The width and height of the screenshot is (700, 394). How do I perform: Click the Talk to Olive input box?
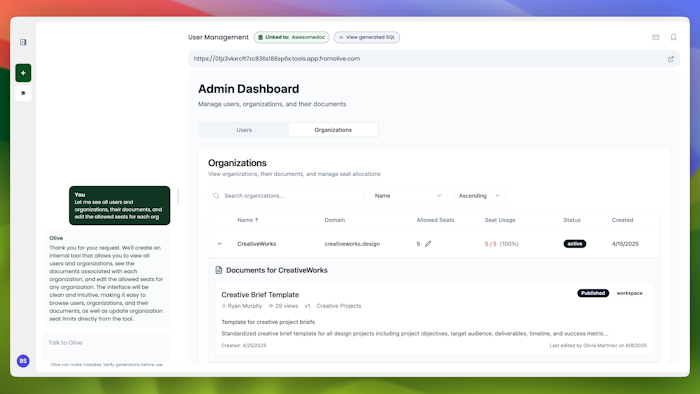click(x=107, y=347)
